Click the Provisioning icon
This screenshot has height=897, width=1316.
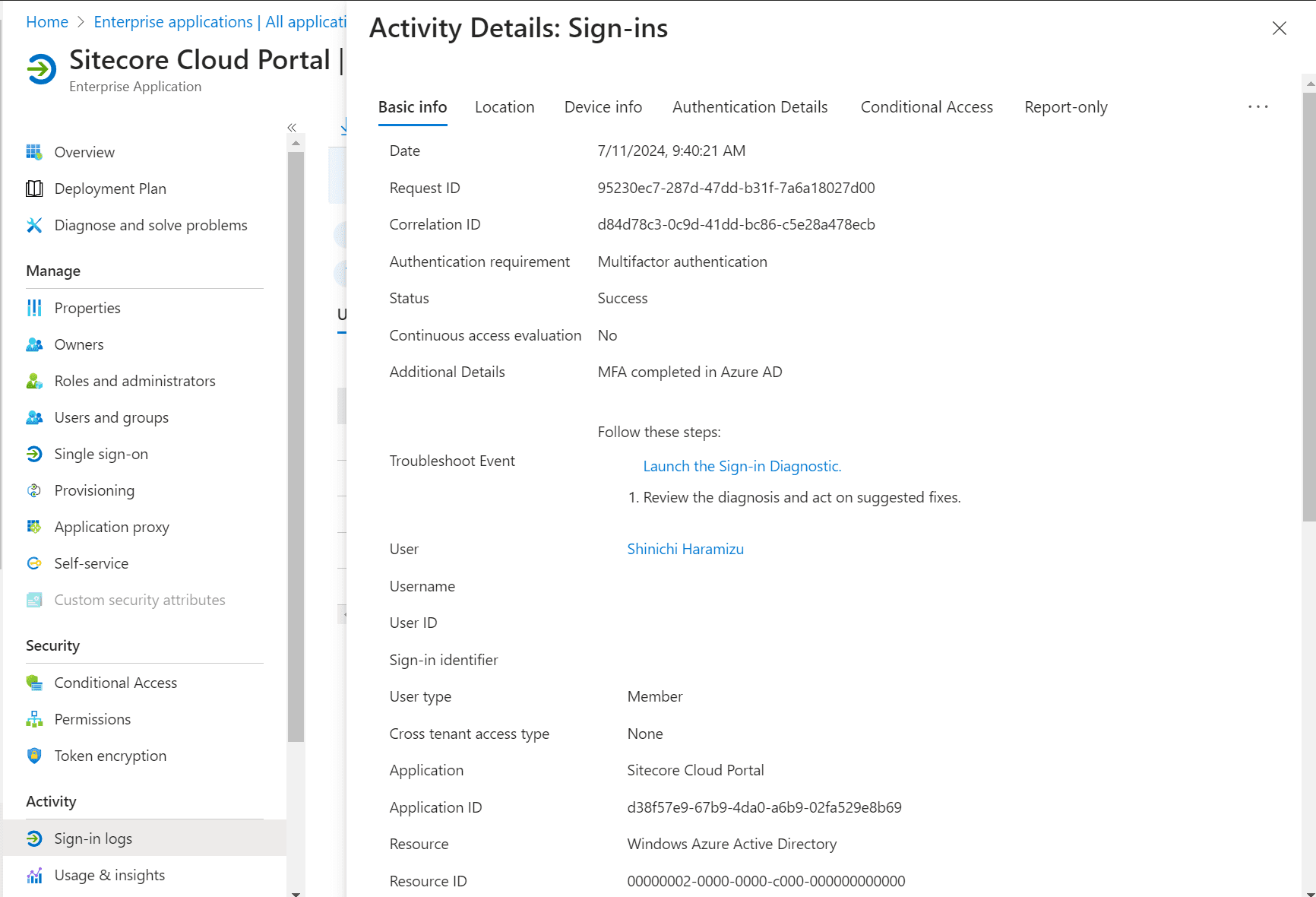coord(34,490)
